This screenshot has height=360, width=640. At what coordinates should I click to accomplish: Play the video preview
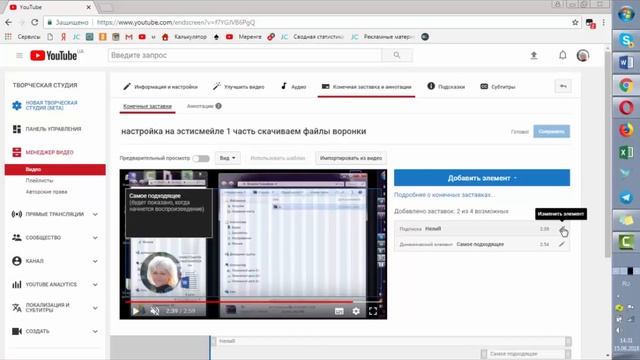click(x=136, y=311)
